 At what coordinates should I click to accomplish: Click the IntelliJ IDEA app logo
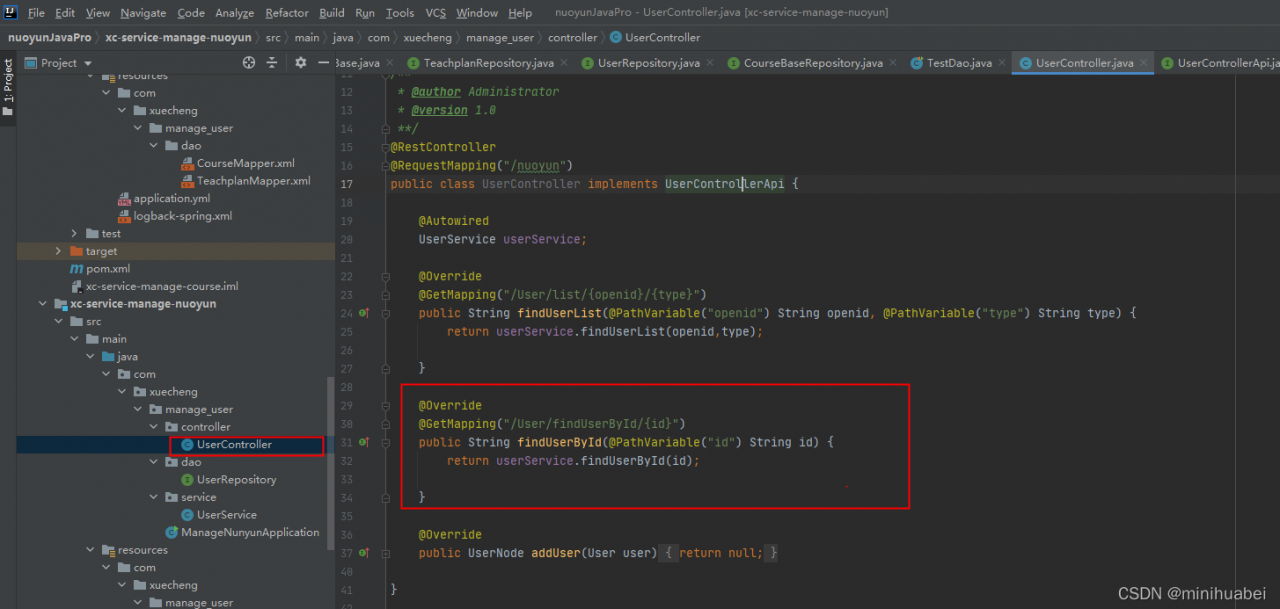click(x=10, y=13)
